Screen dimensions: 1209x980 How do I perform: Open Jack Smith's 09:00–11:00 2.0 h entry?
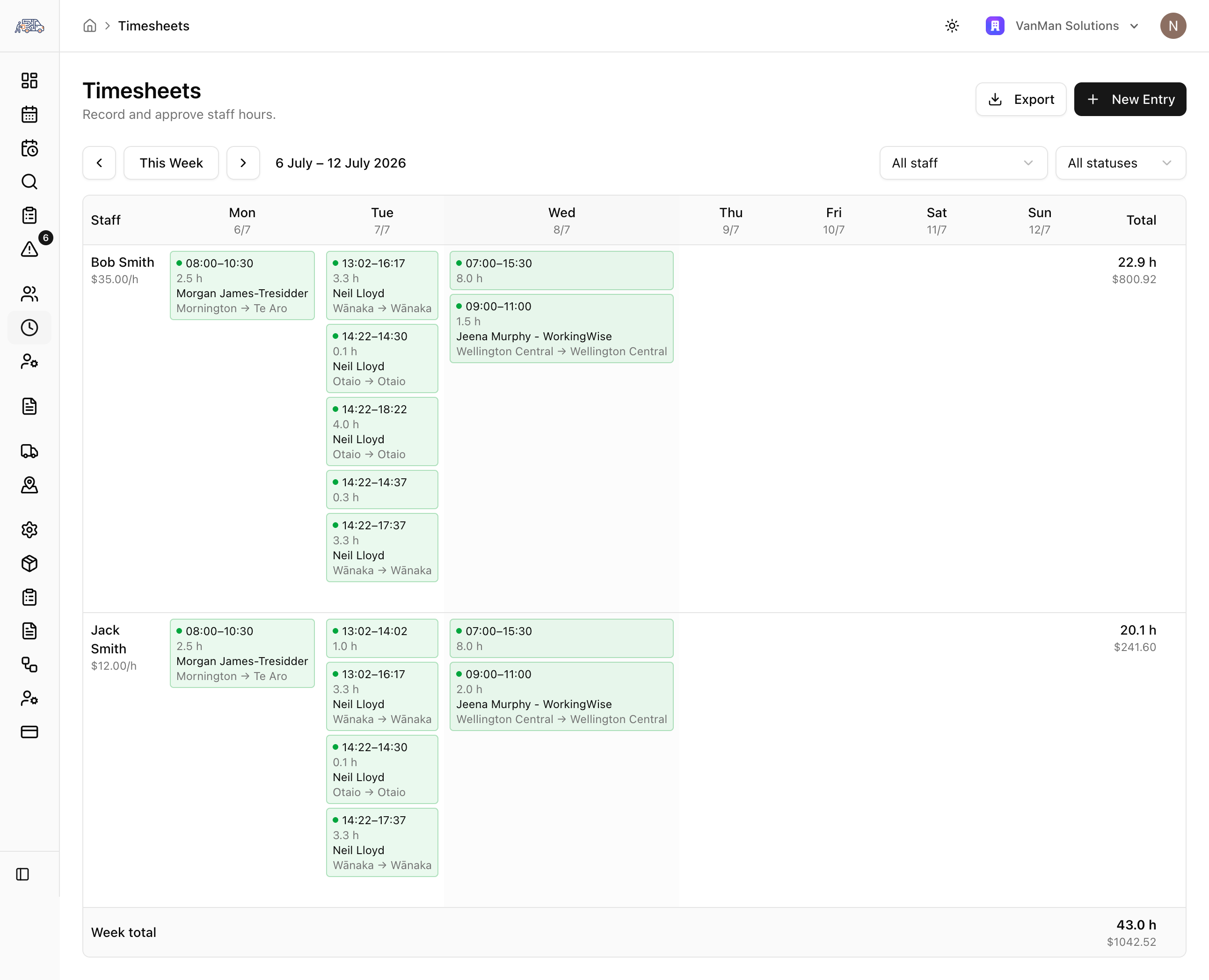pos(561,696)
